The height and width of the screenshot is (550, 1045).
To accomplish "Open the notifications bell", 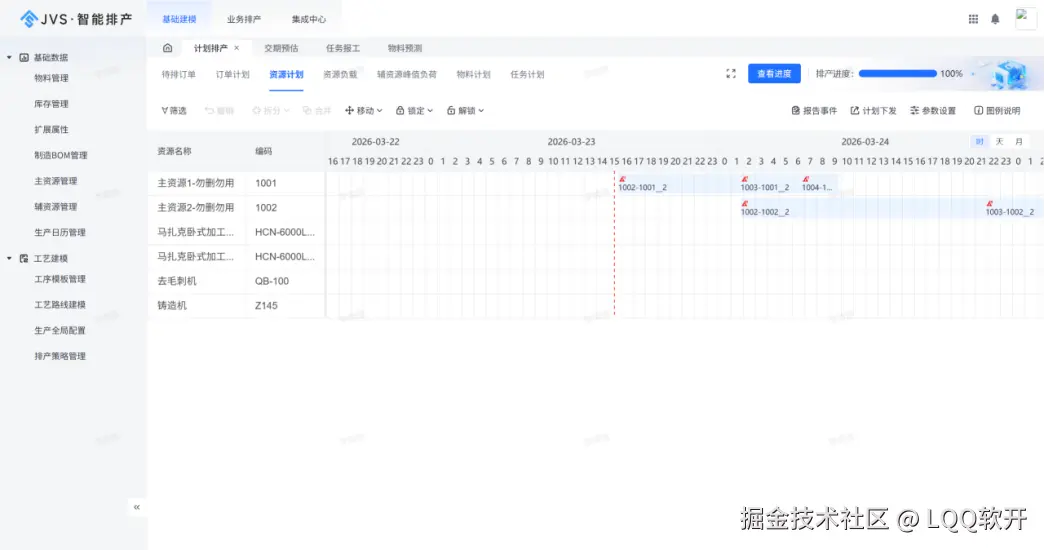I will pyautogui.click(x=995, y=19).
